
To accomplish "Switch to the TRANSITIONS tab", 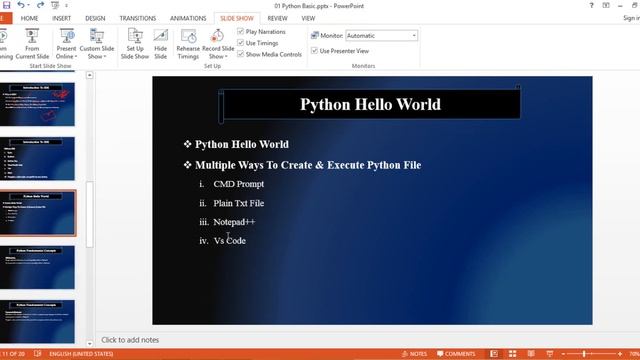I will 138,18.
